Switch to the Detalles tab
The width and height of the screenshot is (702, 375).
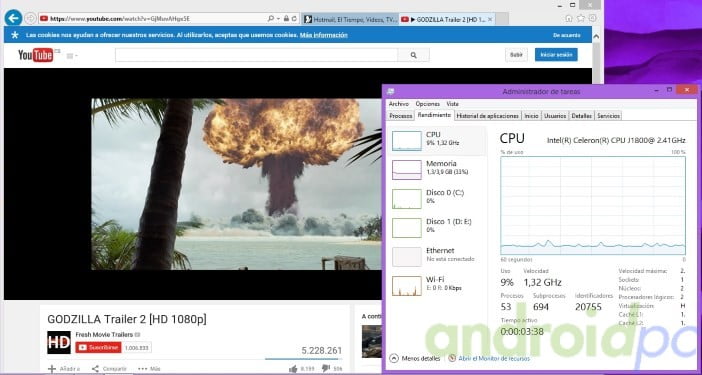point(582,116)
